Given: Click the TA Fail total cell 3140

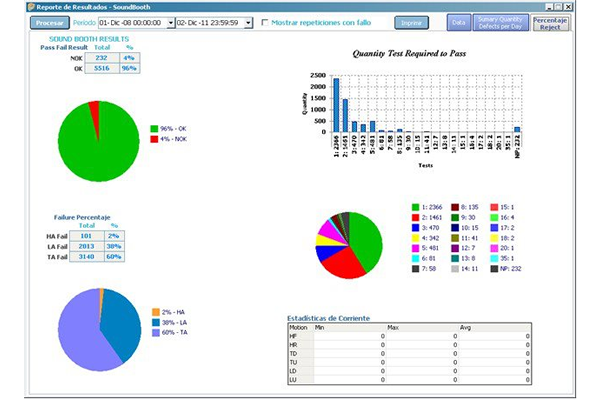Looking at the screenshot, I should (88, 255).
